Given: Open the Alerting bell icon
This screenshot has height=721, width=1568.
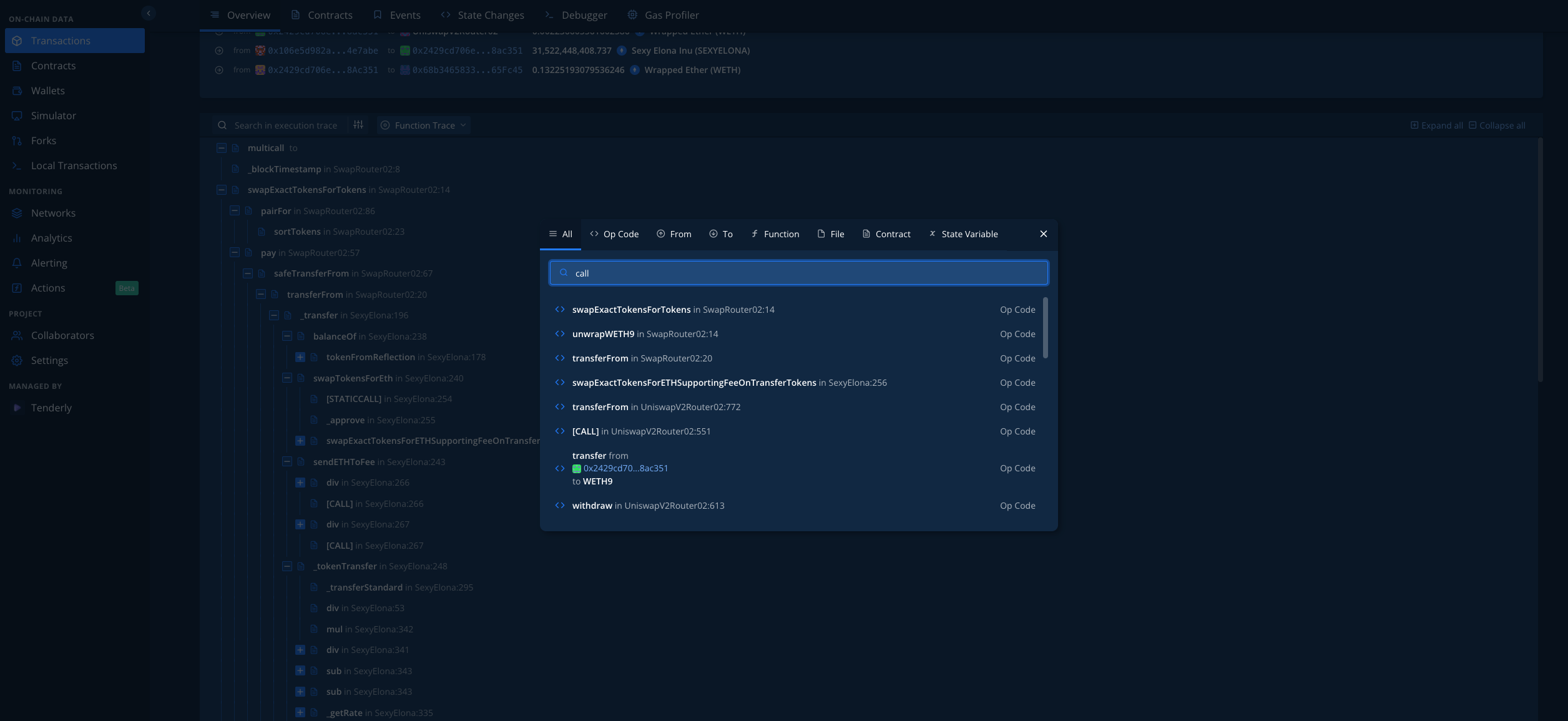Looking at the screenshot, I should [x=17, y=263].
